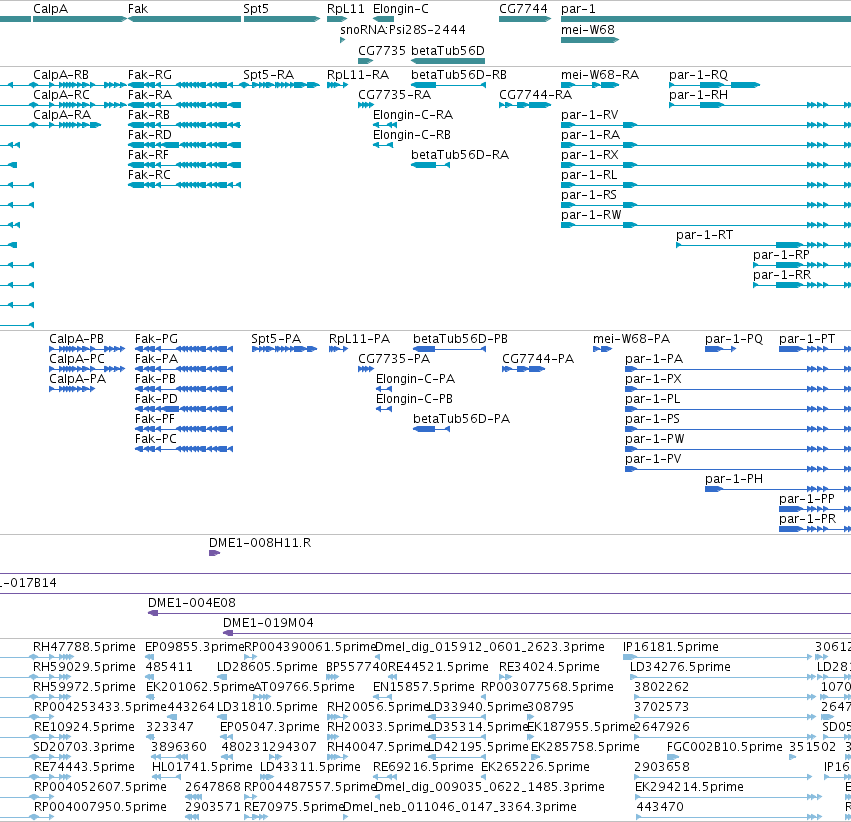
Task: Select EST SD20703.3prime
Action: [84, 747]
